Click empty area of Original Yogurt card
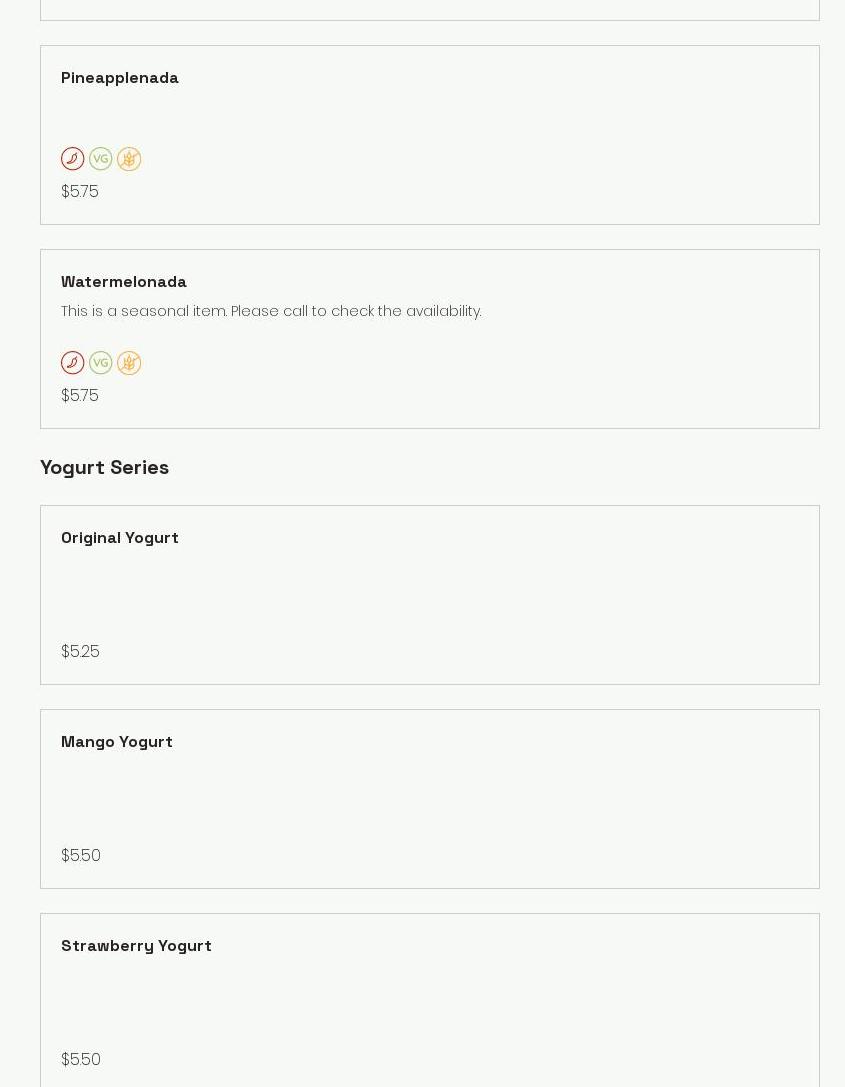The image size is (845, 1087). [500, 600]
